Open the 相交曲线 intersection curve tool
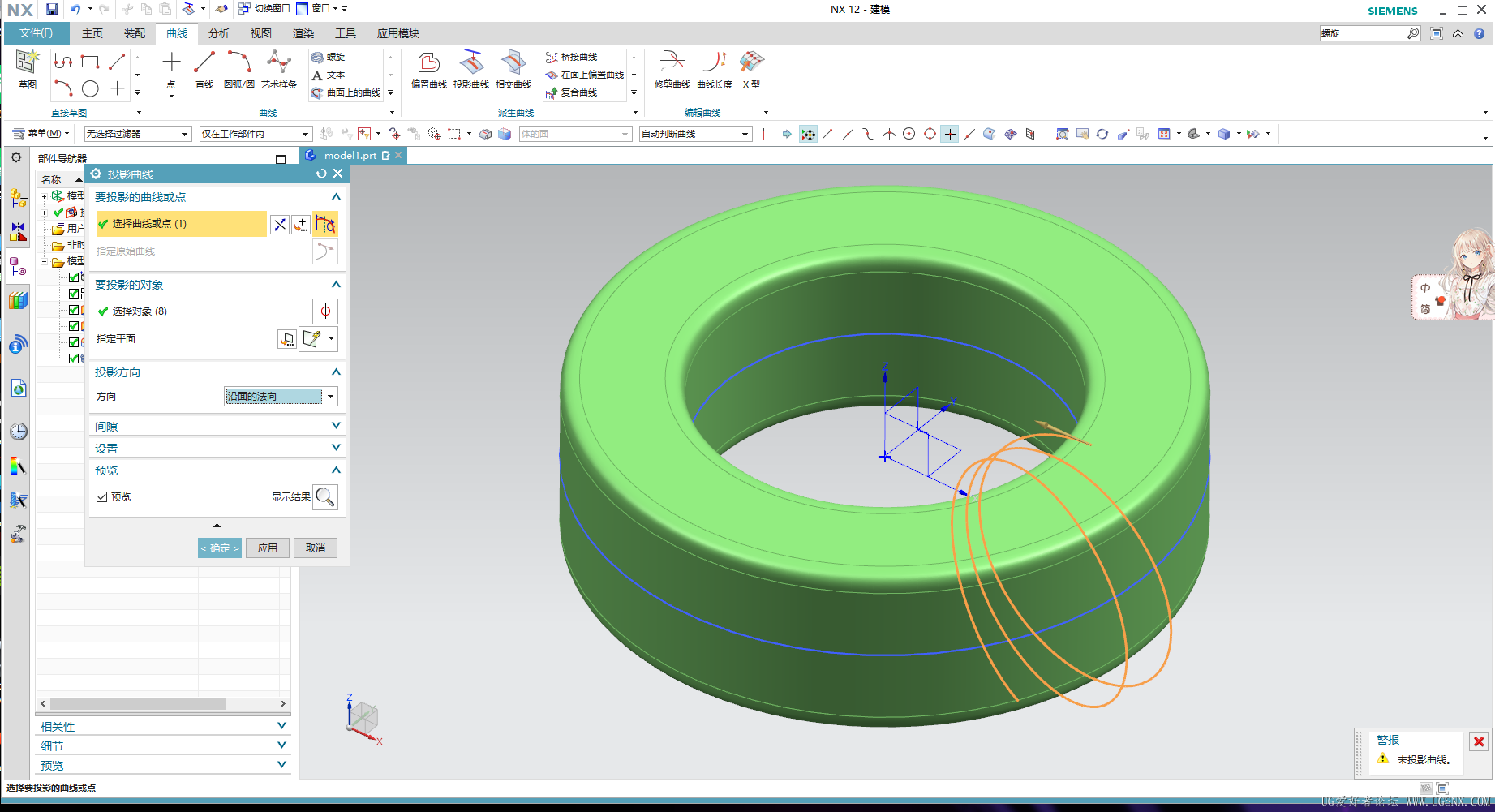This screenshot has height=812, width=1495. 513,65
